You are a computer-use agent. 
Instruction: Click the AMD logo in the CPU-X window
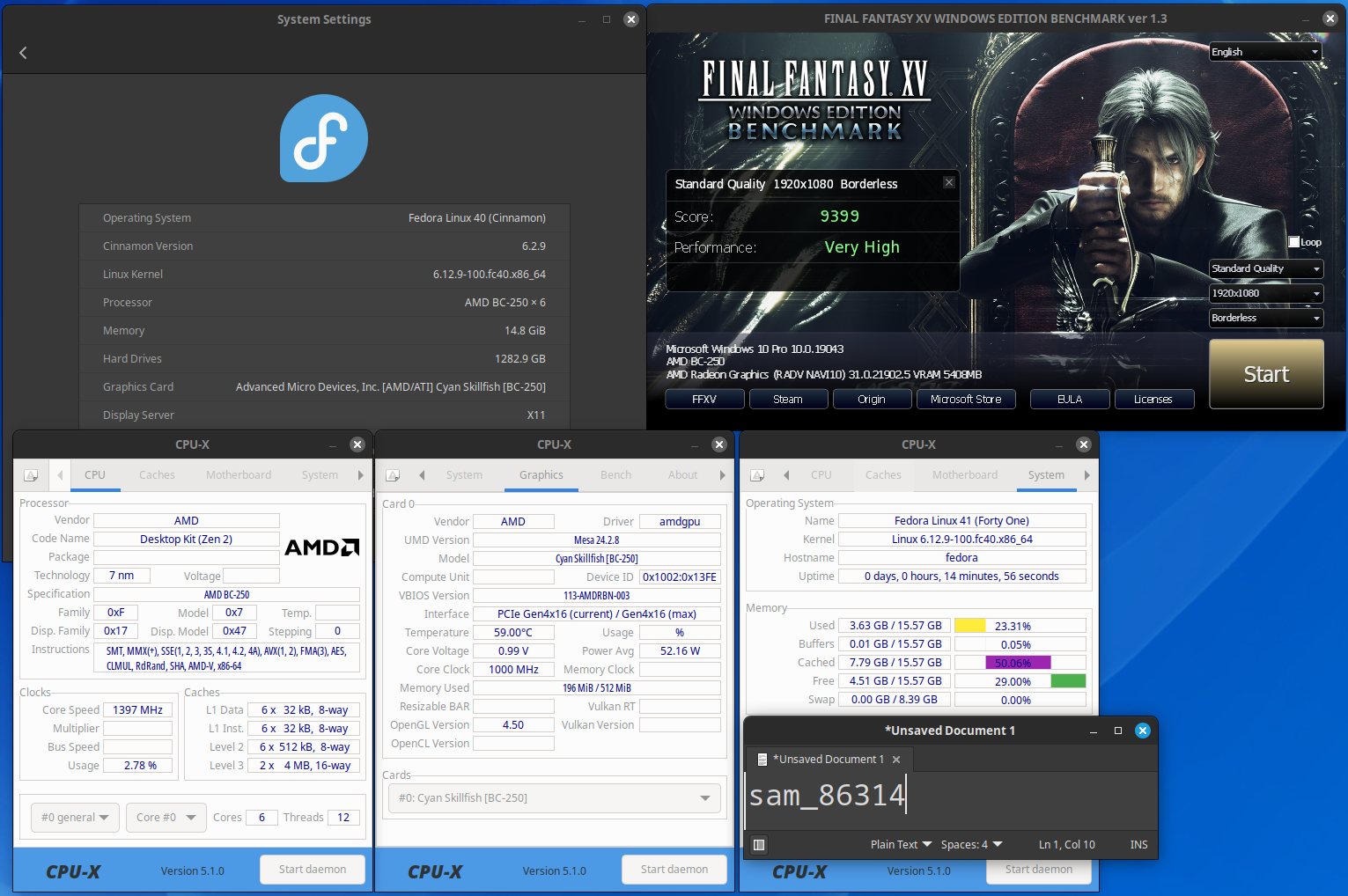coord(322,547)
